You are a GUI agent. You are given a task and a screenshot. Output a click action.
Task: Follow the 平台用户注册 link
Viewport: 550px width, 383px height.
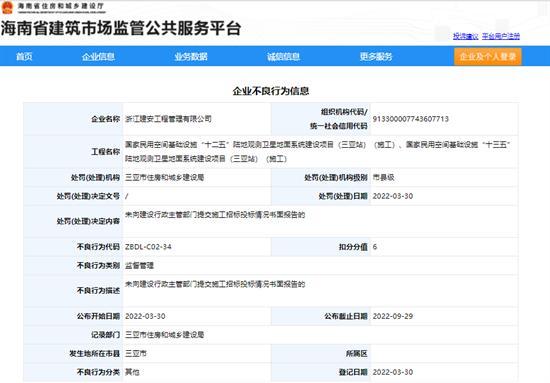(501, 36)
